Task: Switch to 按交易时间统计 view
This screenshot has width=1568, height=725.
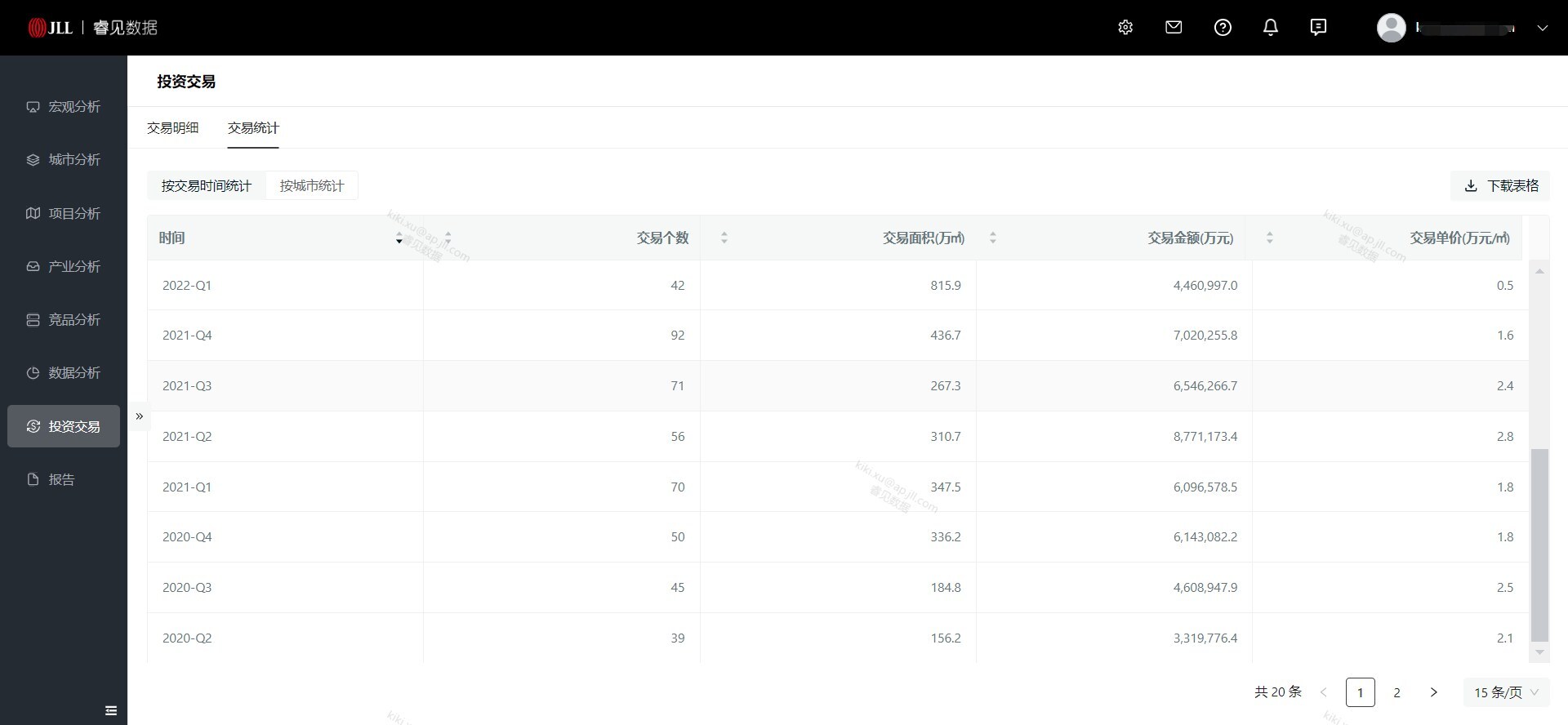Action: tap(207, 186)
